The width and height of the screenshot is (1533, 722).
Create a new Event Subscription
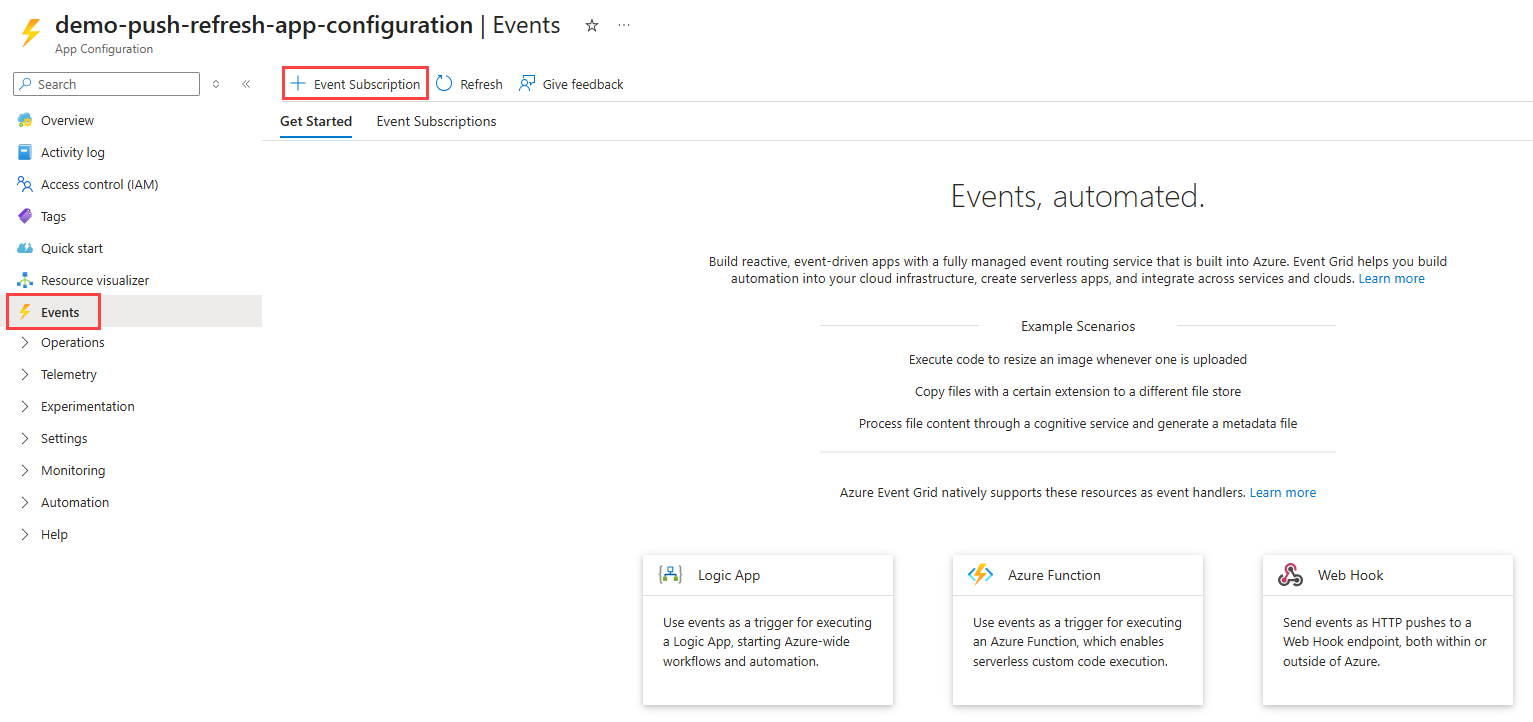355,84
